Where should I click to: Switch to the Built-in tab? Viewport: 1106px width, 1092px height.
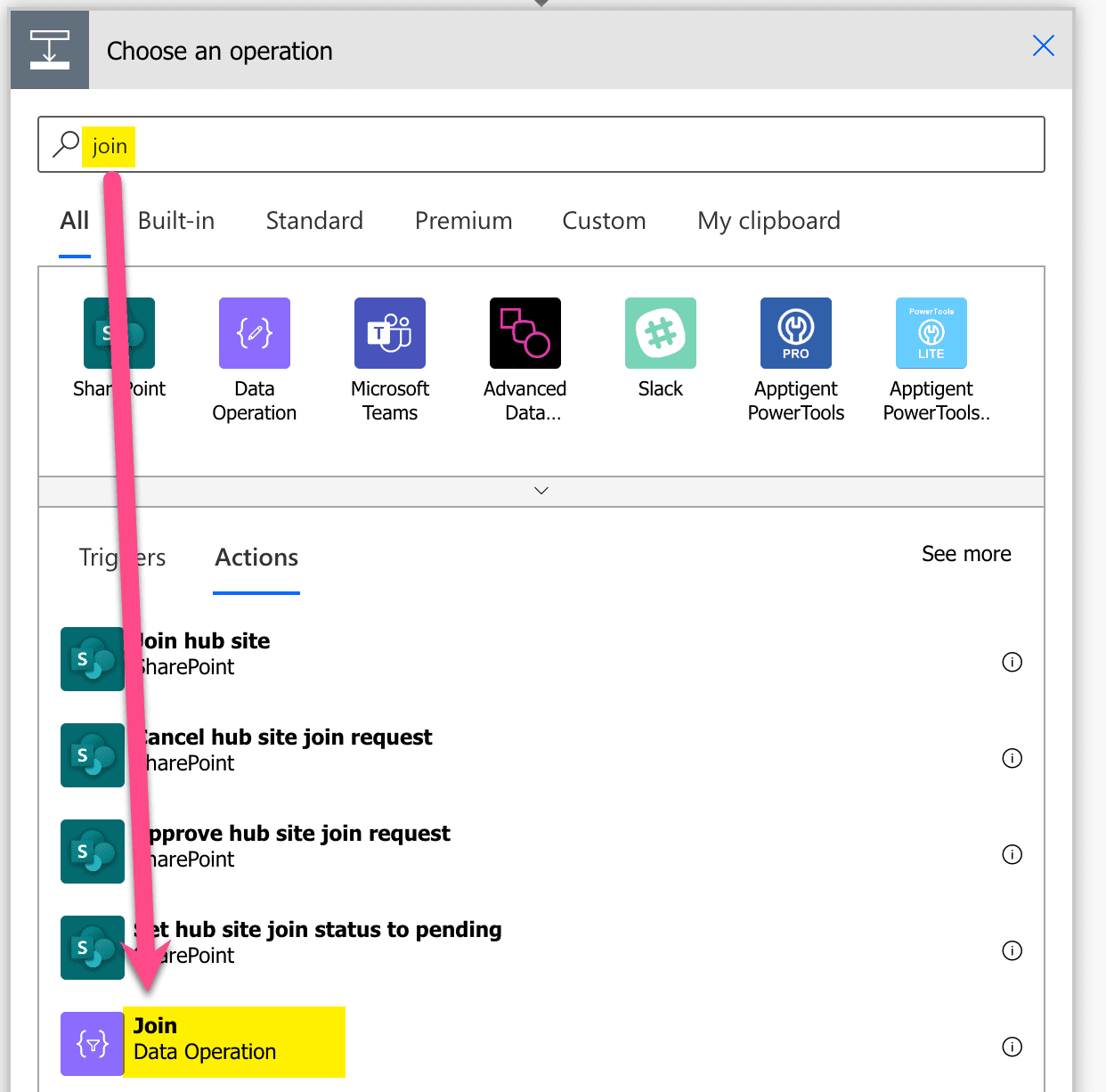pyautogui.click(x=175, y=221)
